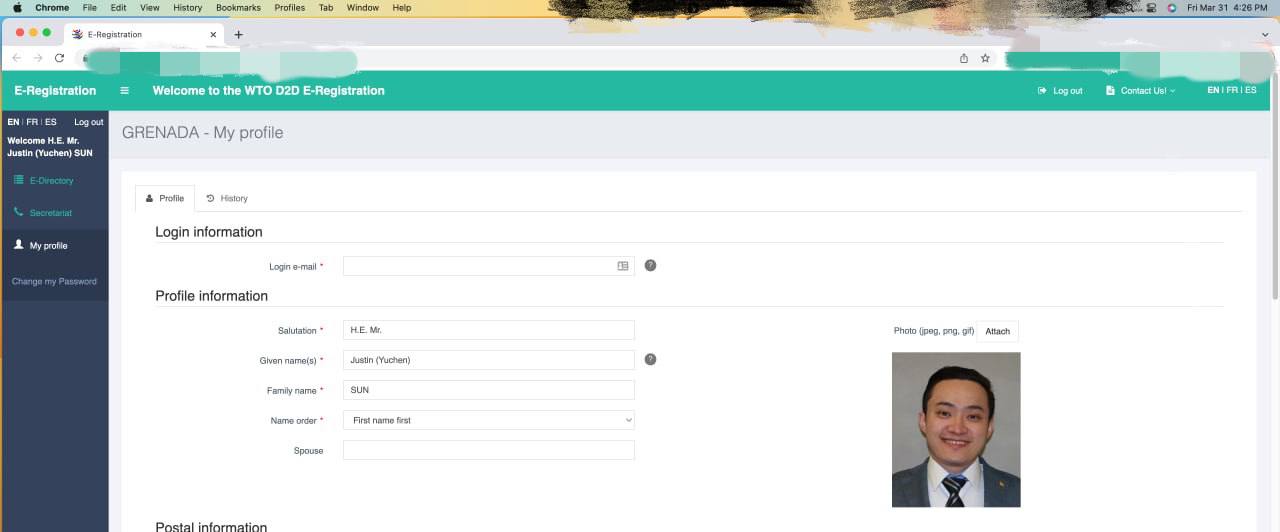Open Change my Password in sidebar
The image size is (1280, 532).
tap(54, 281)
